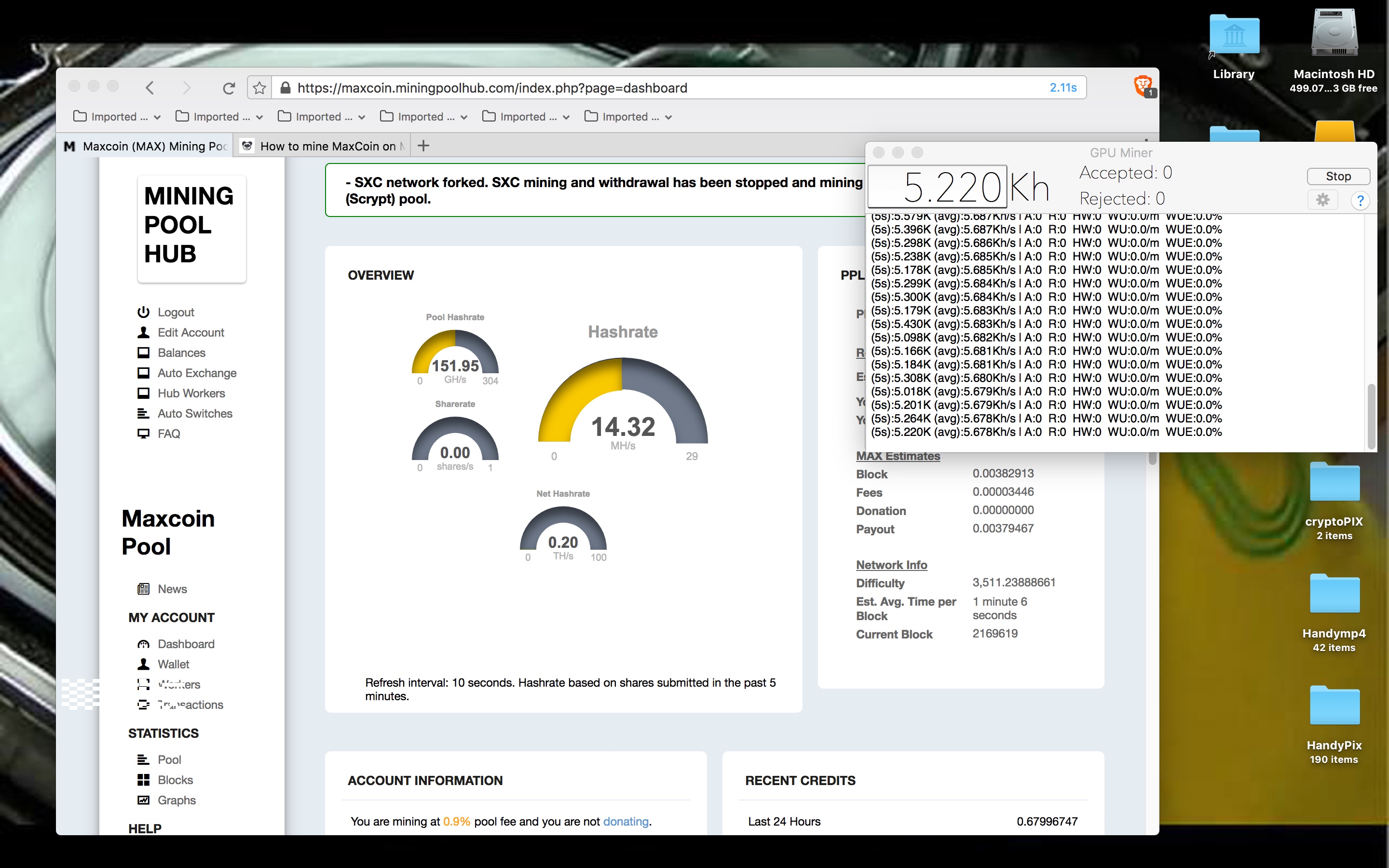
Task: Click the browser forward arrow
Action: pos(187,88)
